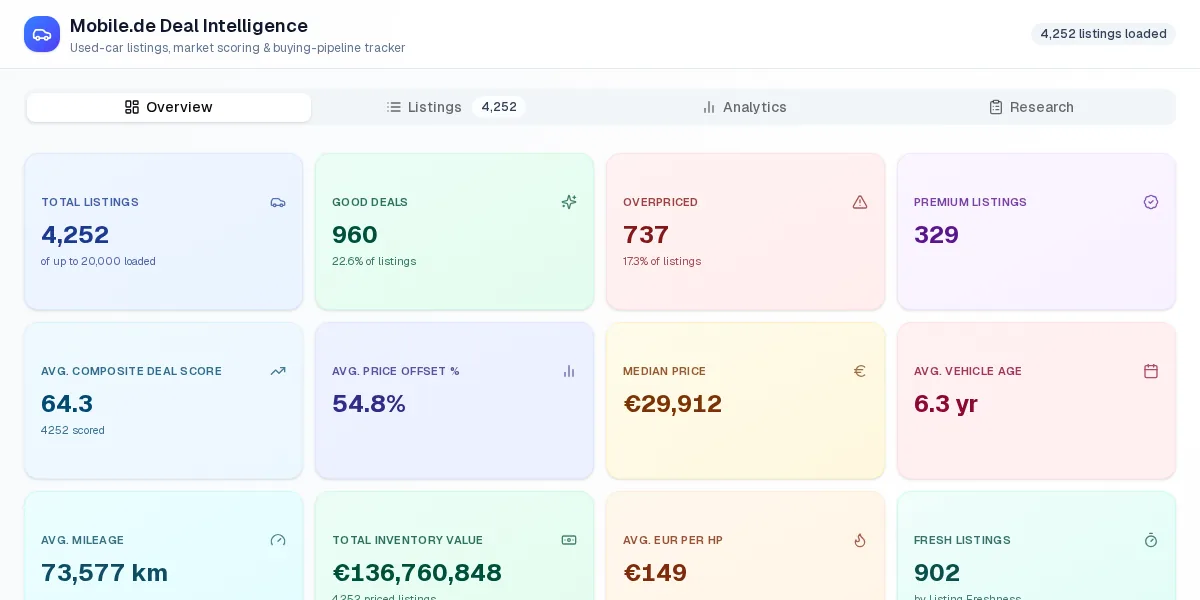Image resolution: width=1200 pixels, height=600 pixels.
Task: Click the '6.3 yr' vehicle age value
Action: tap(946, 404)
